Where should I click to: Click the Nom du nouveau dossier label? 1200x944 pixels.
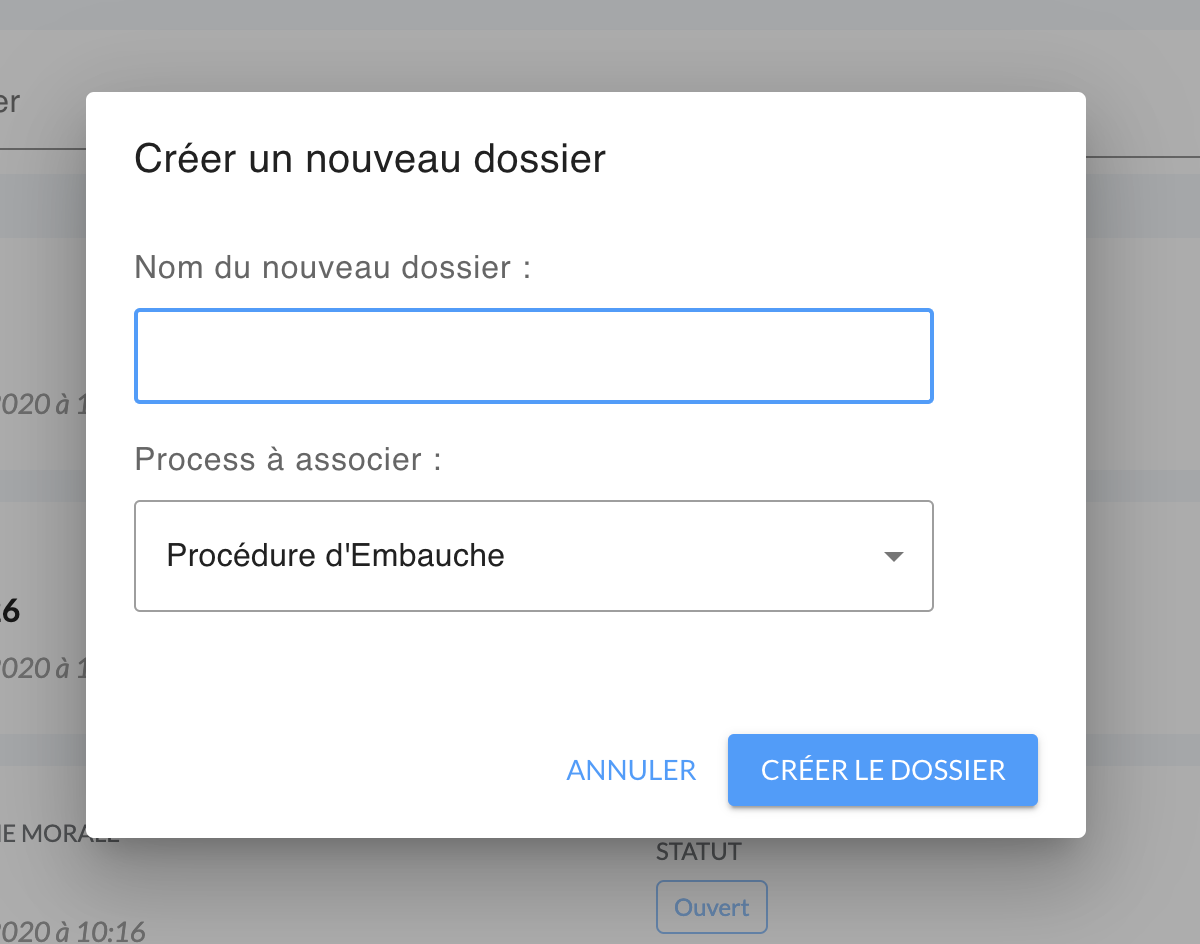332,267
